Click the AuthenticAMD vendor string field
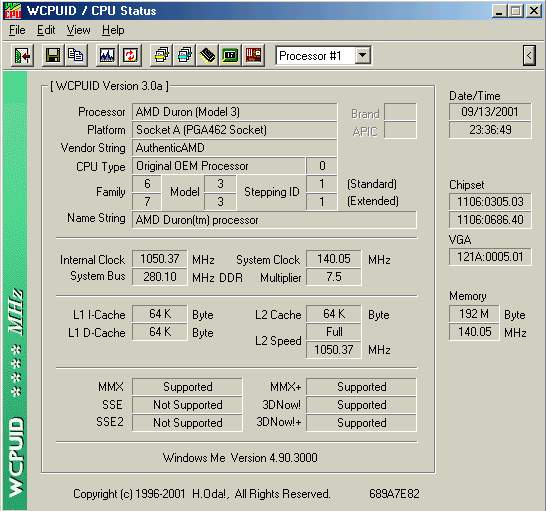The width and height of the screenshot is (546, 511). pos(234,148)
